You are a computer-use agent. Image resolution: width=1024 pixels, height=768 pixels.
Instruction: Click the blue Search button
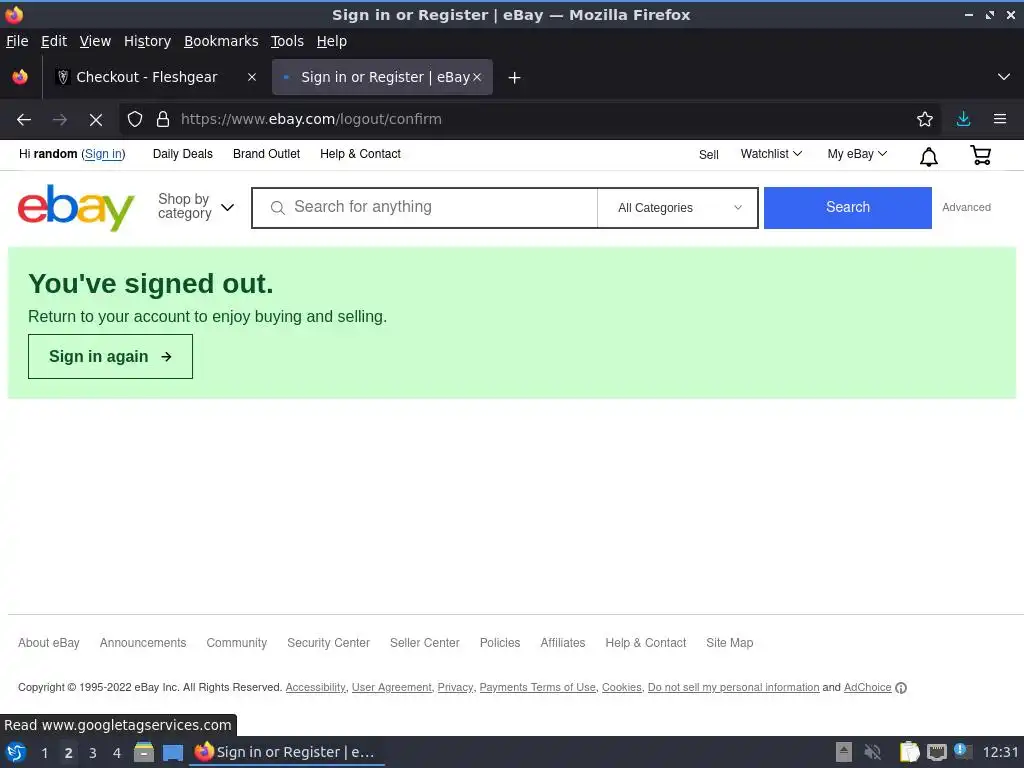point(848,208)
